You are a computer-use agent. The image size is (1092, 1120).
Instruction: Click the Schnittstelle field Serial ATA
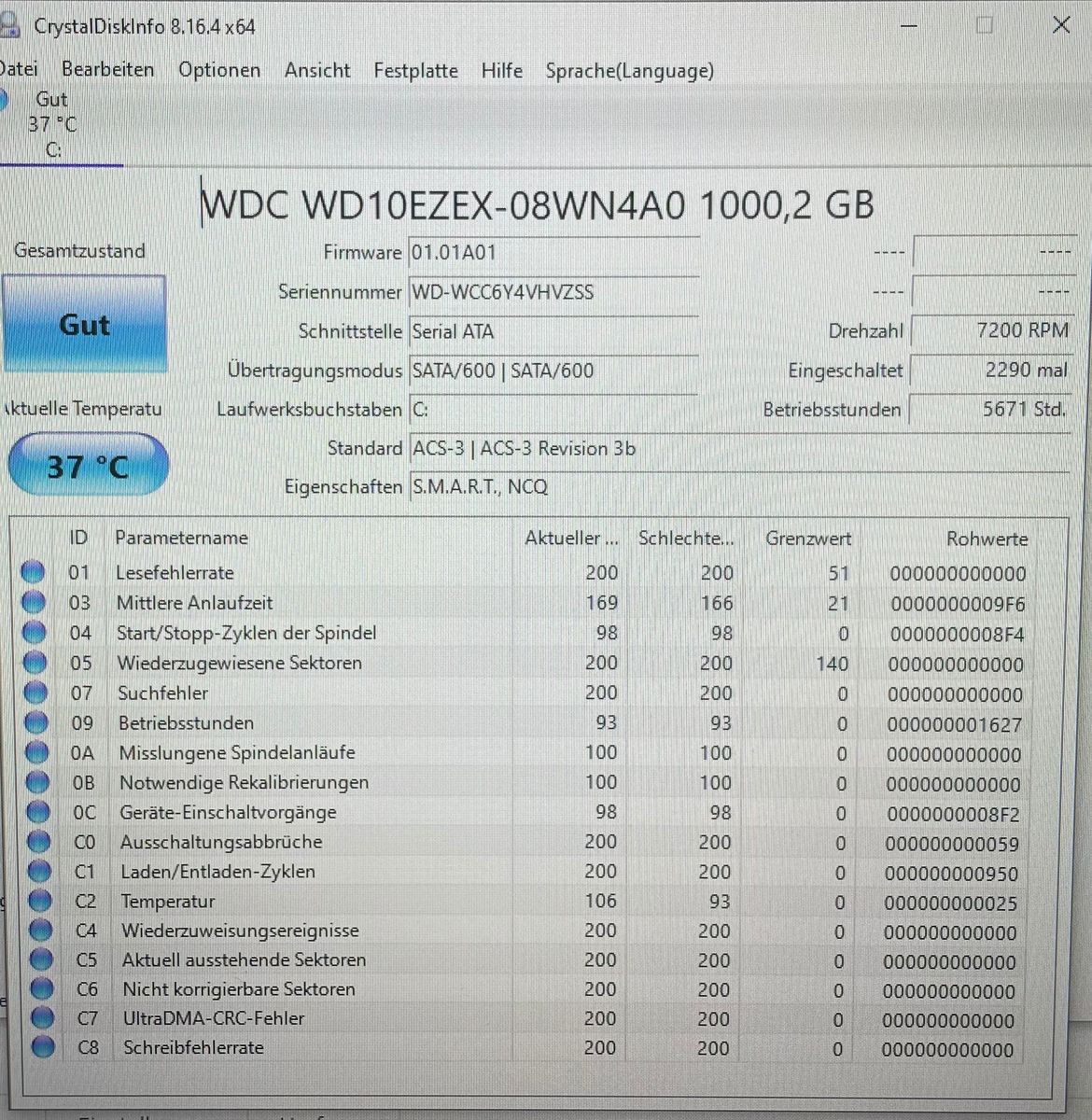pos(554,331)
